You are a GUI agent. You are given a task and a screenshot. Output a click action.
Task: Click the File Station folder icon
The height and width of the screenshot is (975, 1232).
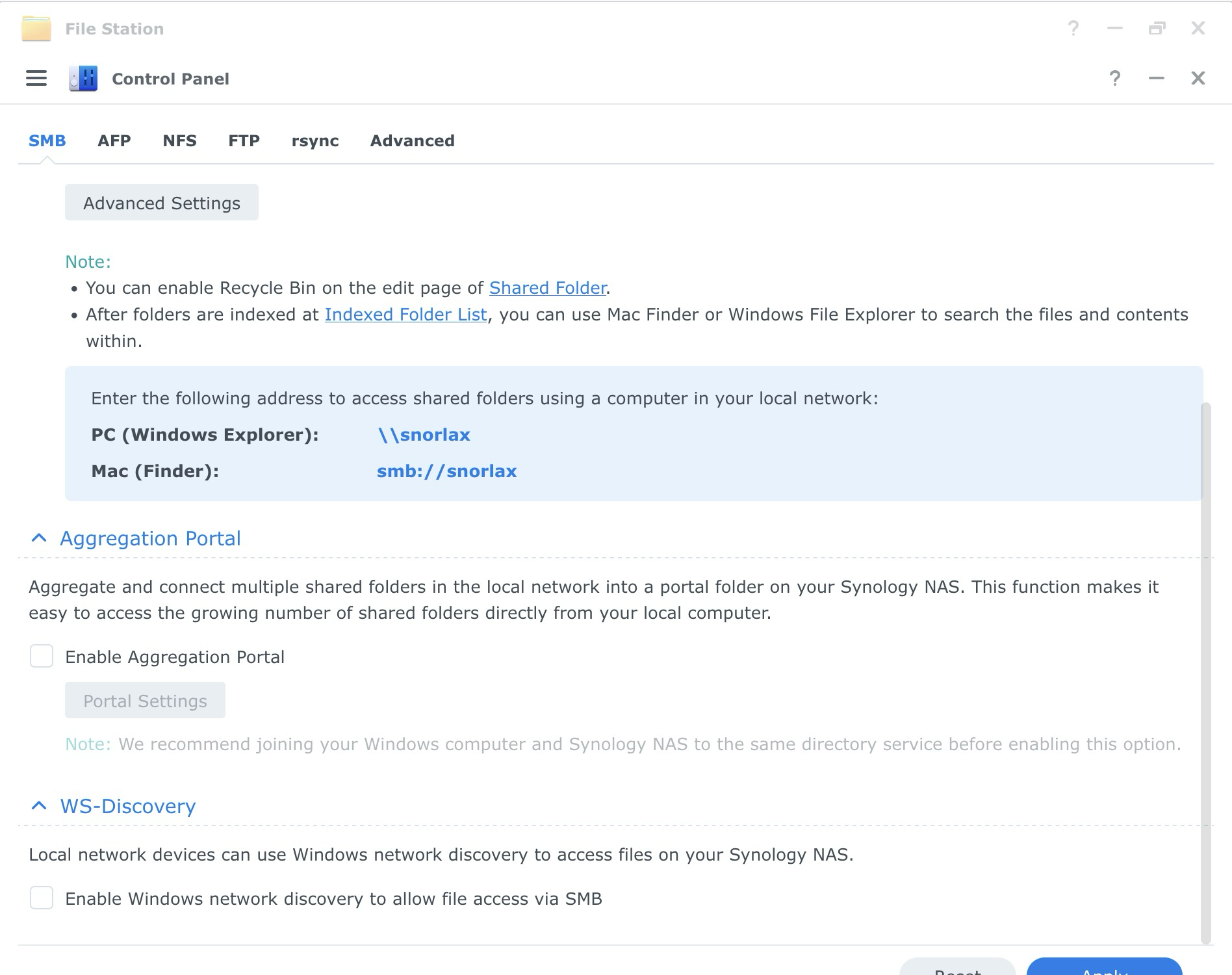tap(36, 29)
